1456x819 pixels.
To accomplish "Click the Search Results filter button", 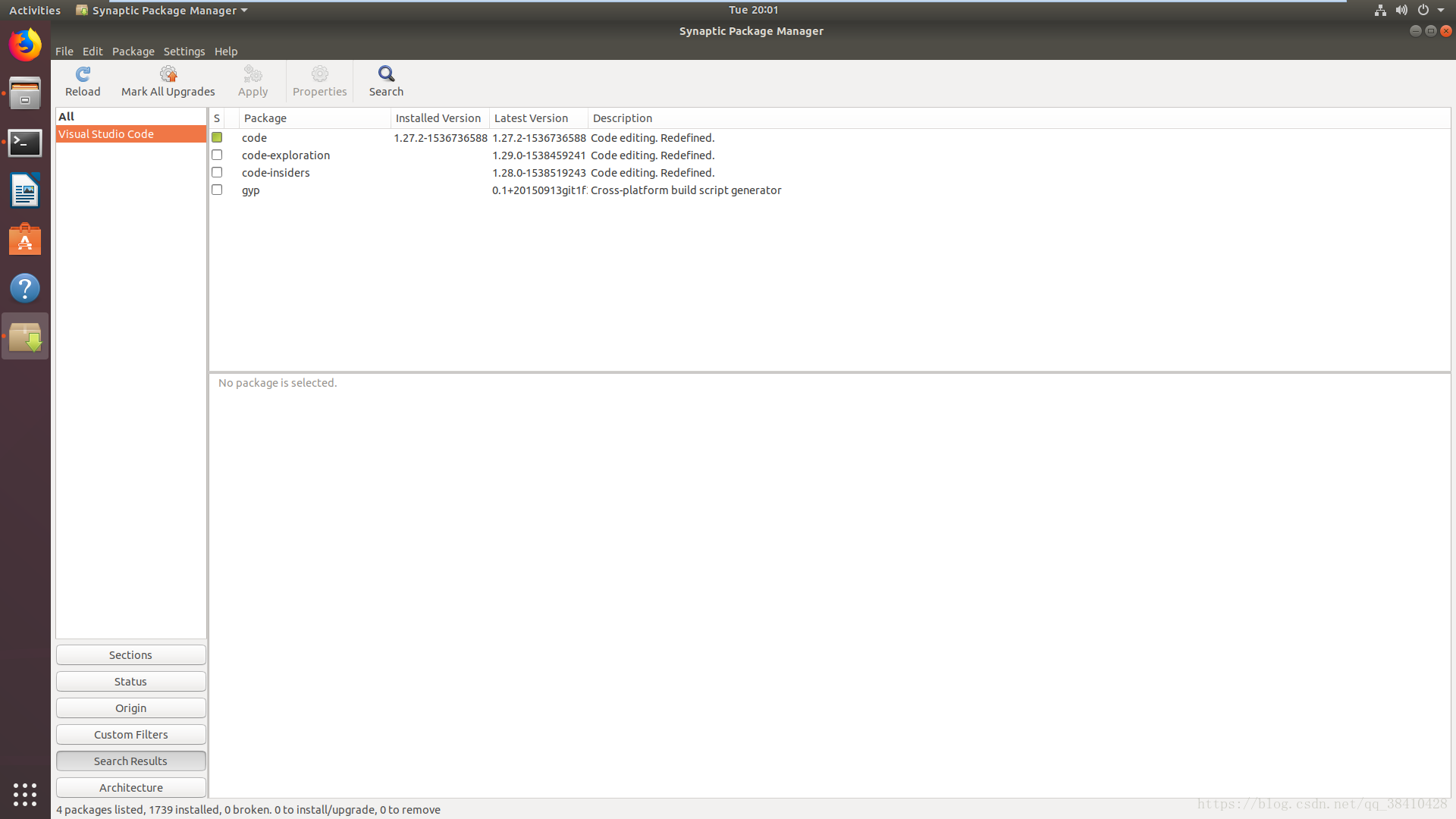I will point(130,760).
